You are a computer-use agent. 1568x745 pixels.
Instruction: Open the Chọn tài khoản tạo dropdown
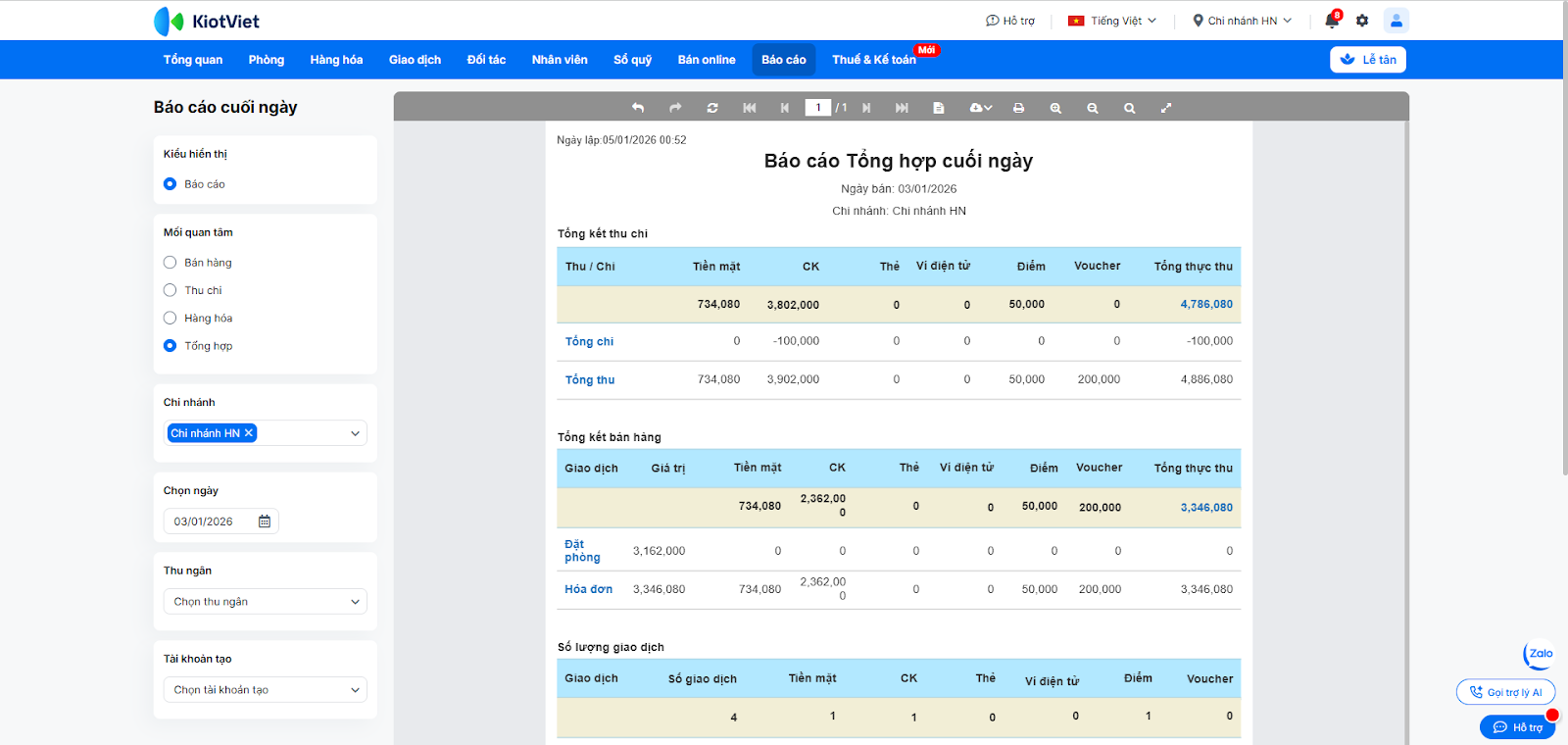click(x=265, y=690)
